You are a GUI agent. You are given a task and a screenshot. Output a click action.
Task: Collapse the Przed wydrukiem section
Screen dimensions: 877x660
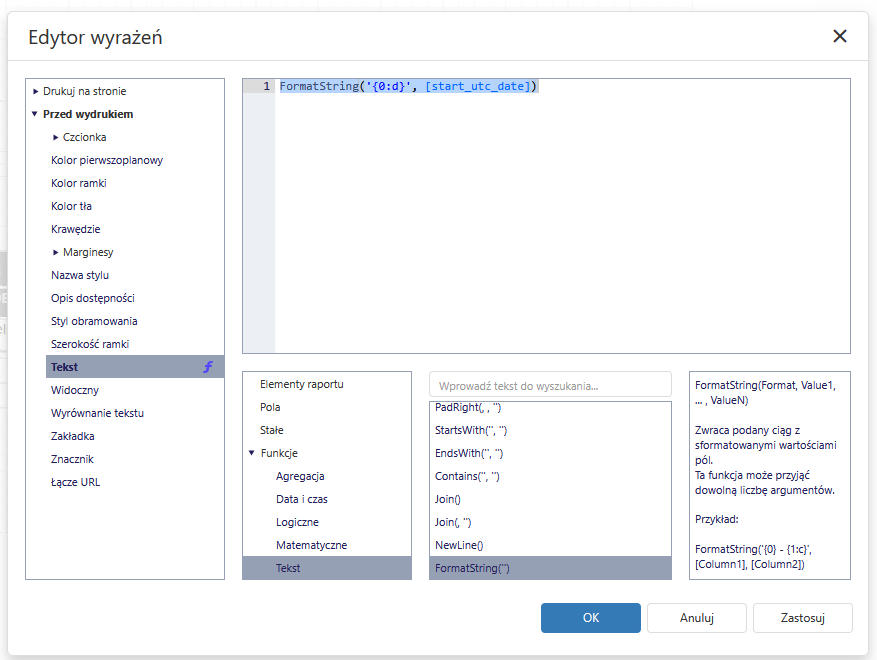coord(35,114)
